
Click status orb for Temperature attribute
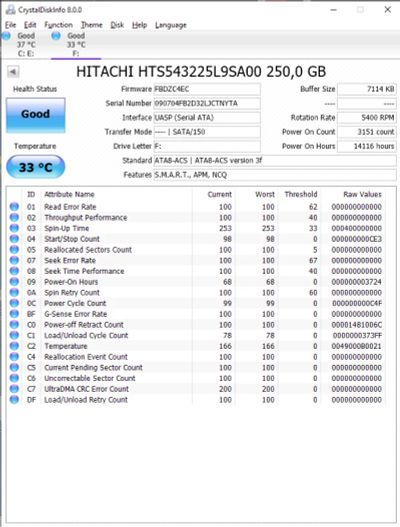[x=14, y=346]
